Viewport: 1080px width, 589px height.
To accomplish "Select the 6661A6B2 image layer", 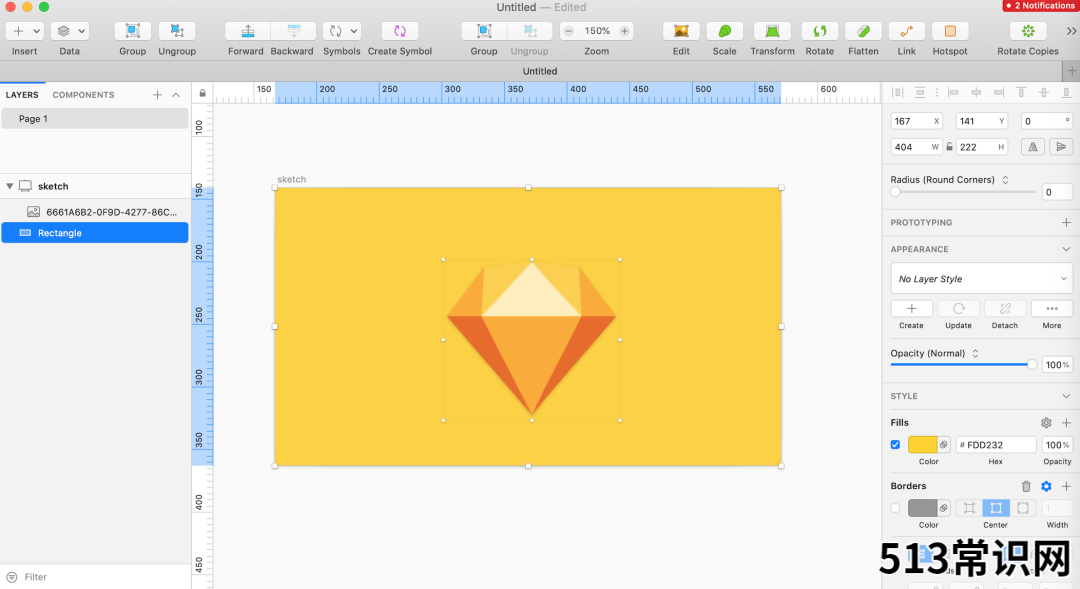I will [95, 212].
